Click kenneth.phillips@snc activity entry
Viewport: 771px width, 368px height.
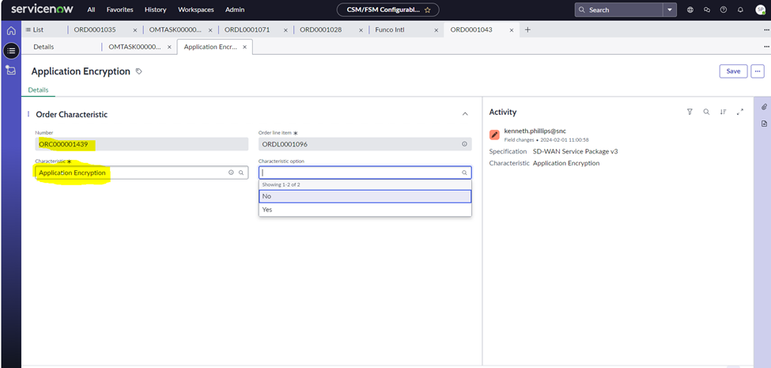click(x=535, y=131)
